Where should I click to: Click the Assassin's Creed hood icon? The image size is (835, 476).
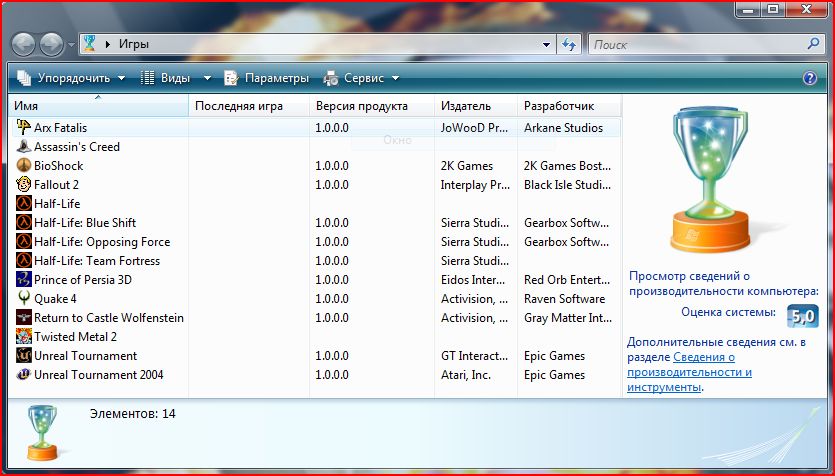coord(23,146)
